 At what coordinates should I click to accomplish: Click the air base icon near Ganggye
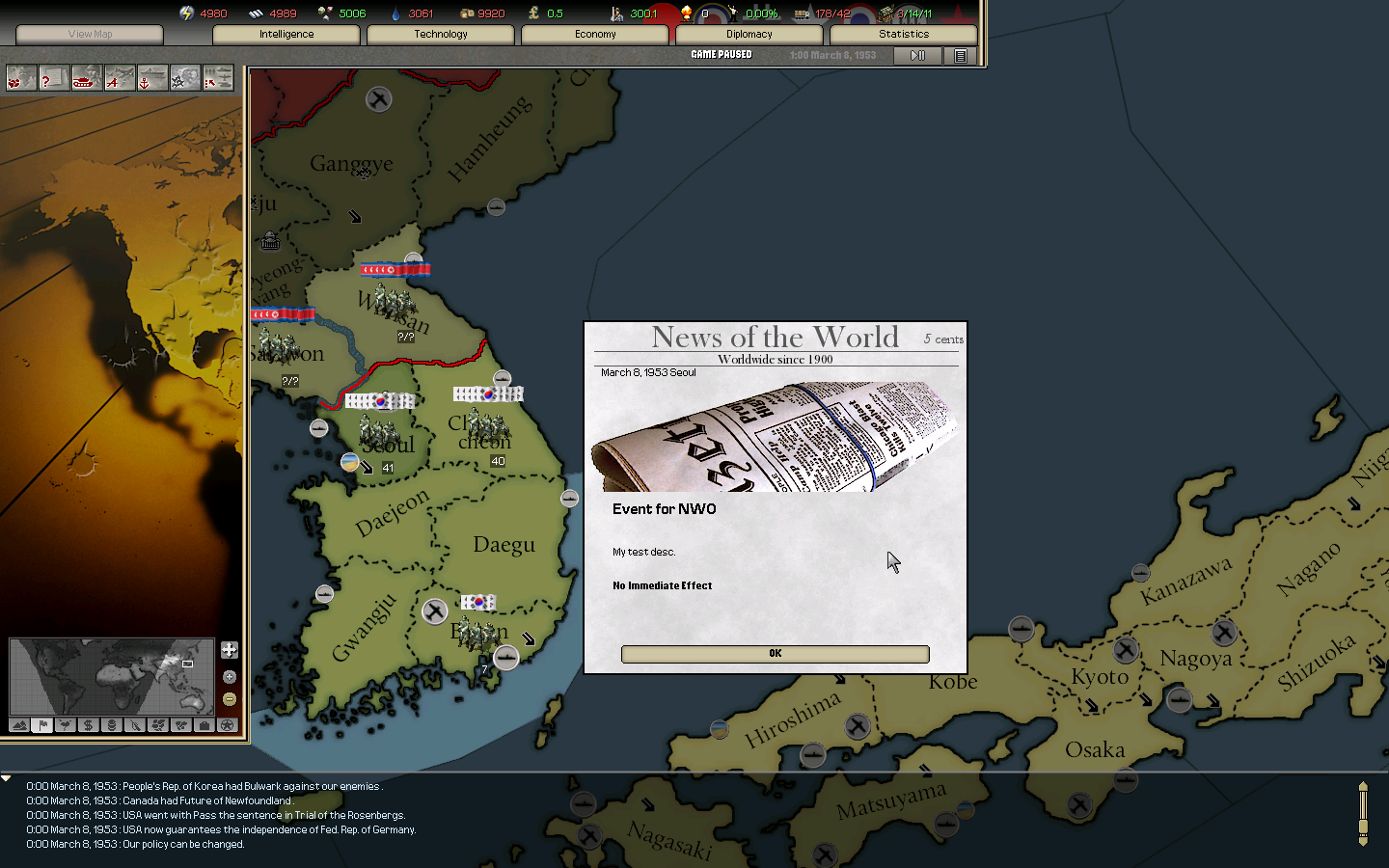pyautogui.click(x=379, y=98)
